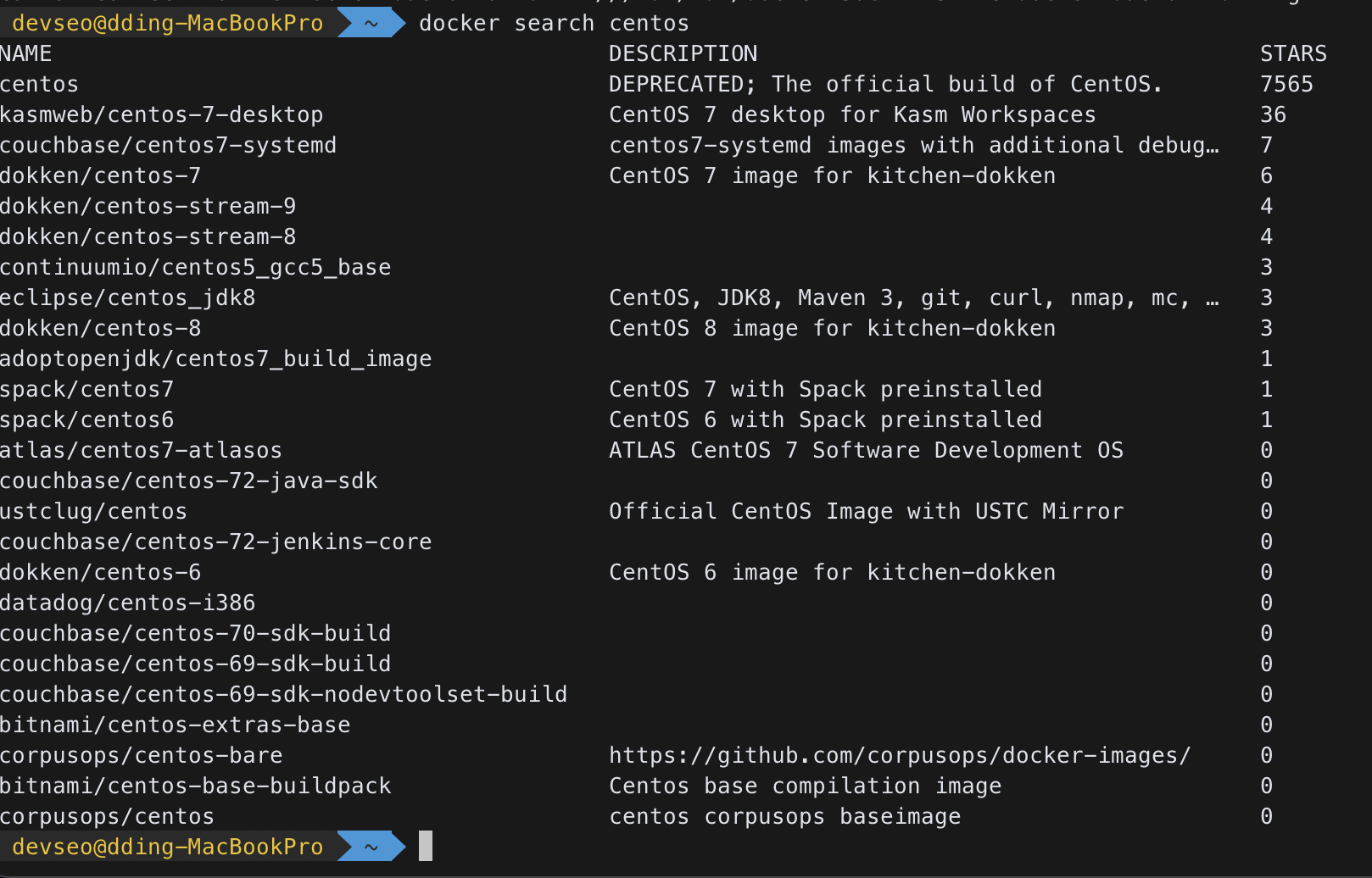
Task: Click 'bitnami/centos-extras-base' image name
Action: coord(175,725)
